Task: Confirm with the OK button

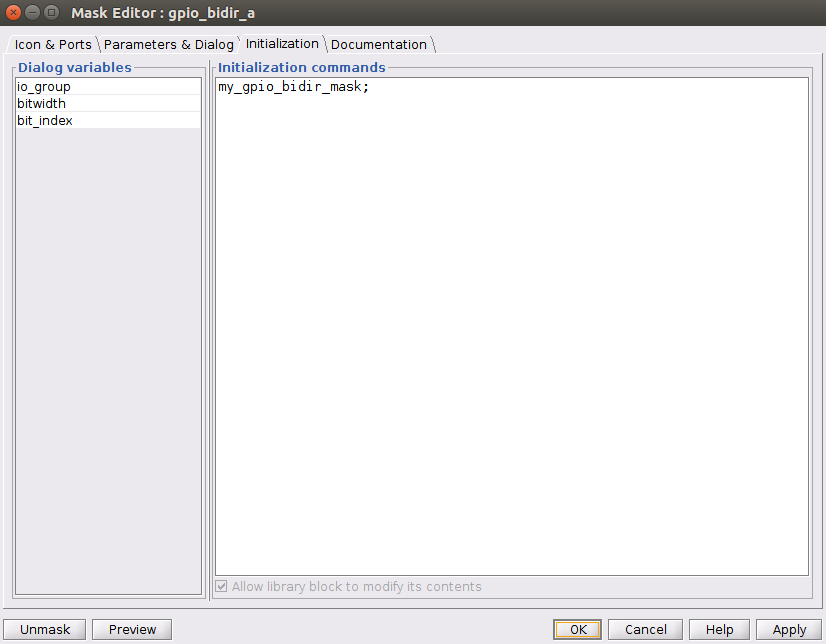Action: [x=577, y=629]
